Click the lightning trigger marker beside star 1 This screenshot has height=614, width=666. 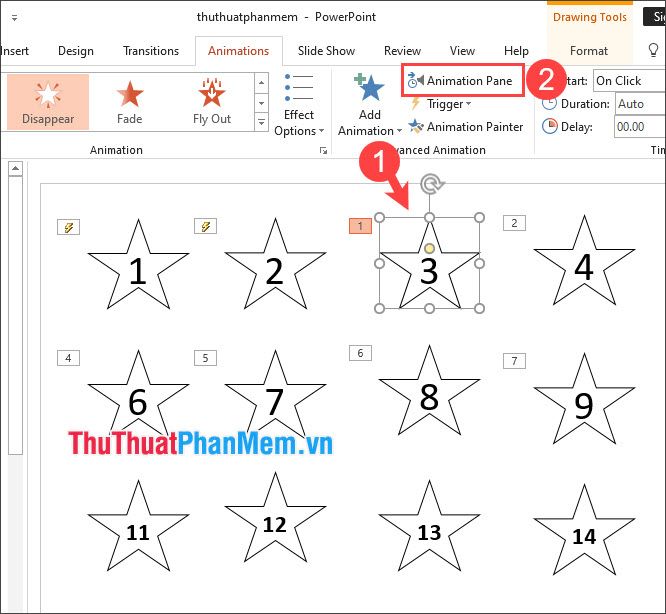(70, 228)
